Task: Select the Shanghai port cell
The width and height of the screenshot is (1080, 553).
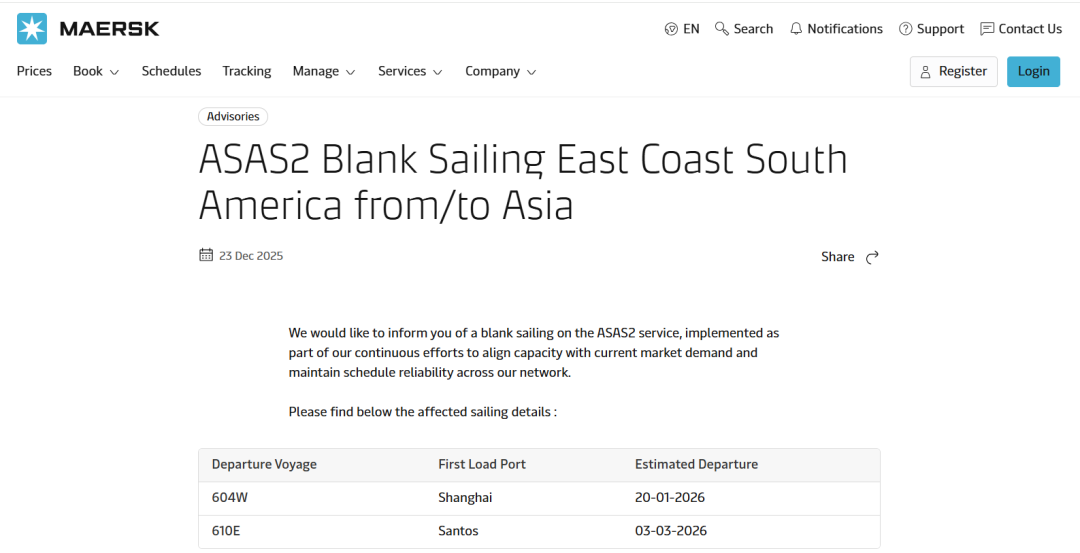Action: tap(465, 497)
